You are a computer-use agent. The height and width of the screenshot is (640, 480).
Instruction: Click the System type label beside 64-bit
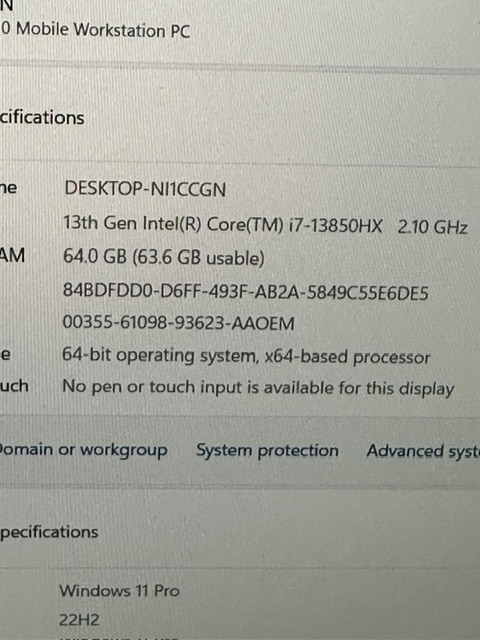[x=5, y=354]
